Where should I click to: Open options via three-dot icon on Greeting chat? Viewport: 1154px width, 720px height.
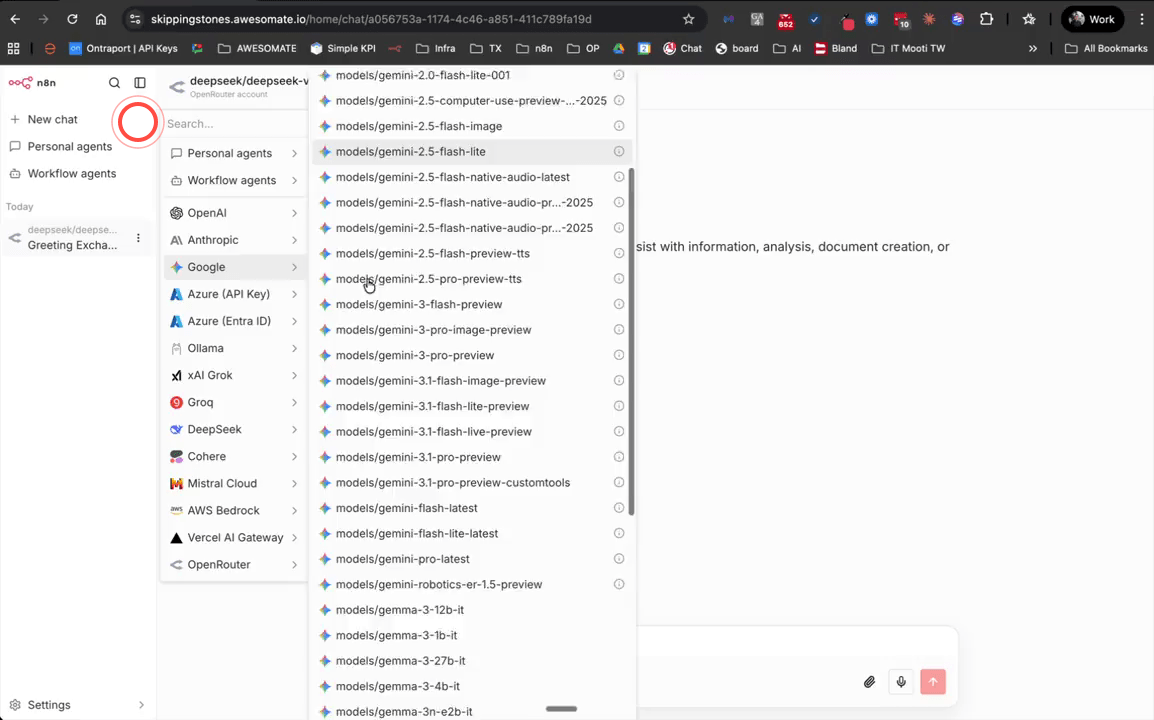(x=137, y=237)
